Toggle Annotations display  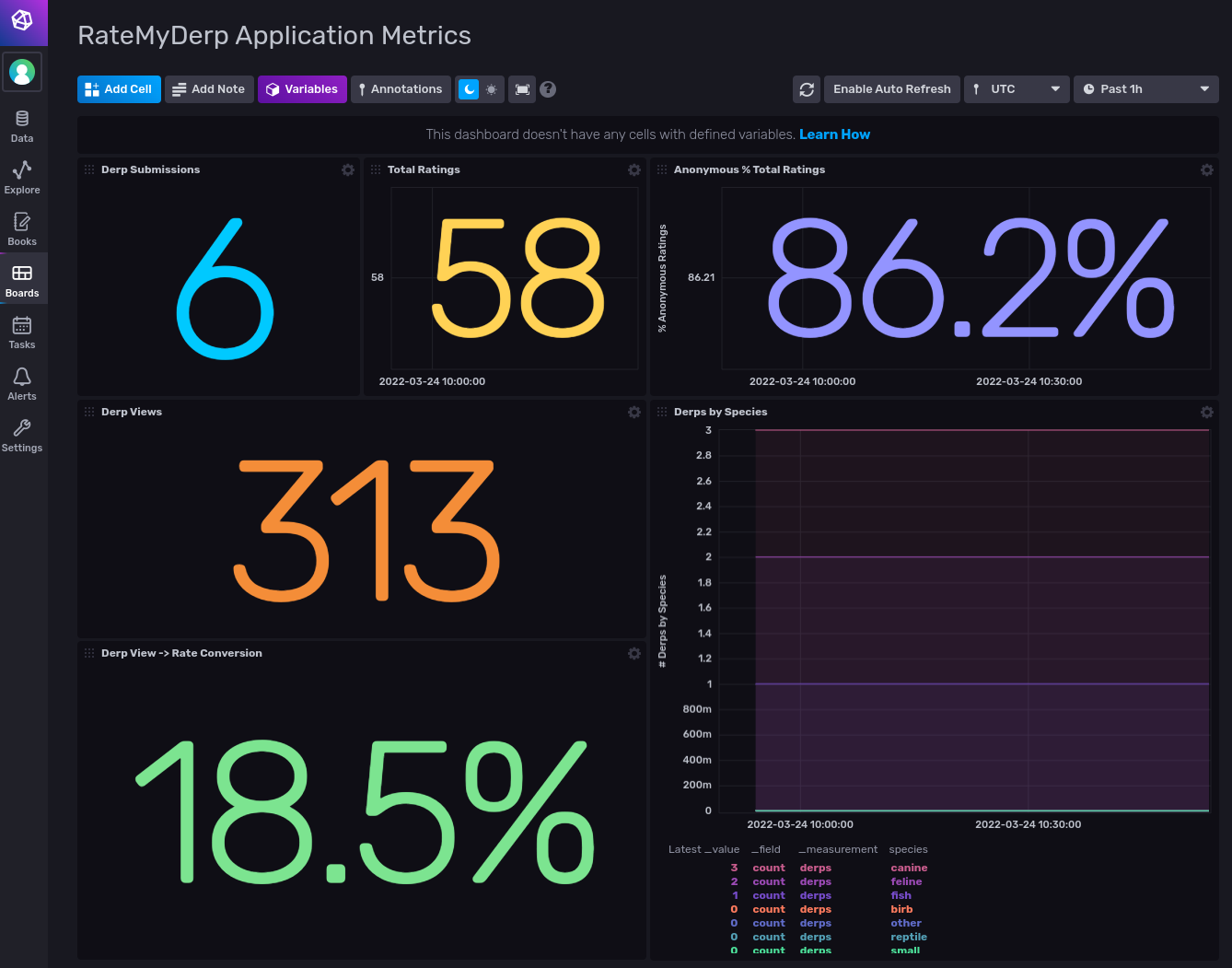point(401,89)
